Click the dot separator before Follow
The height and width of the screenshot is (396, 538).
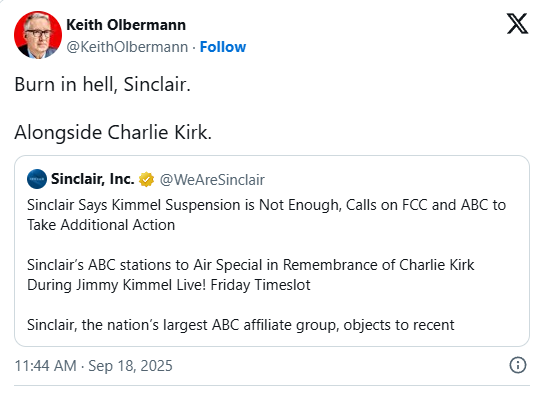(194, 47)
